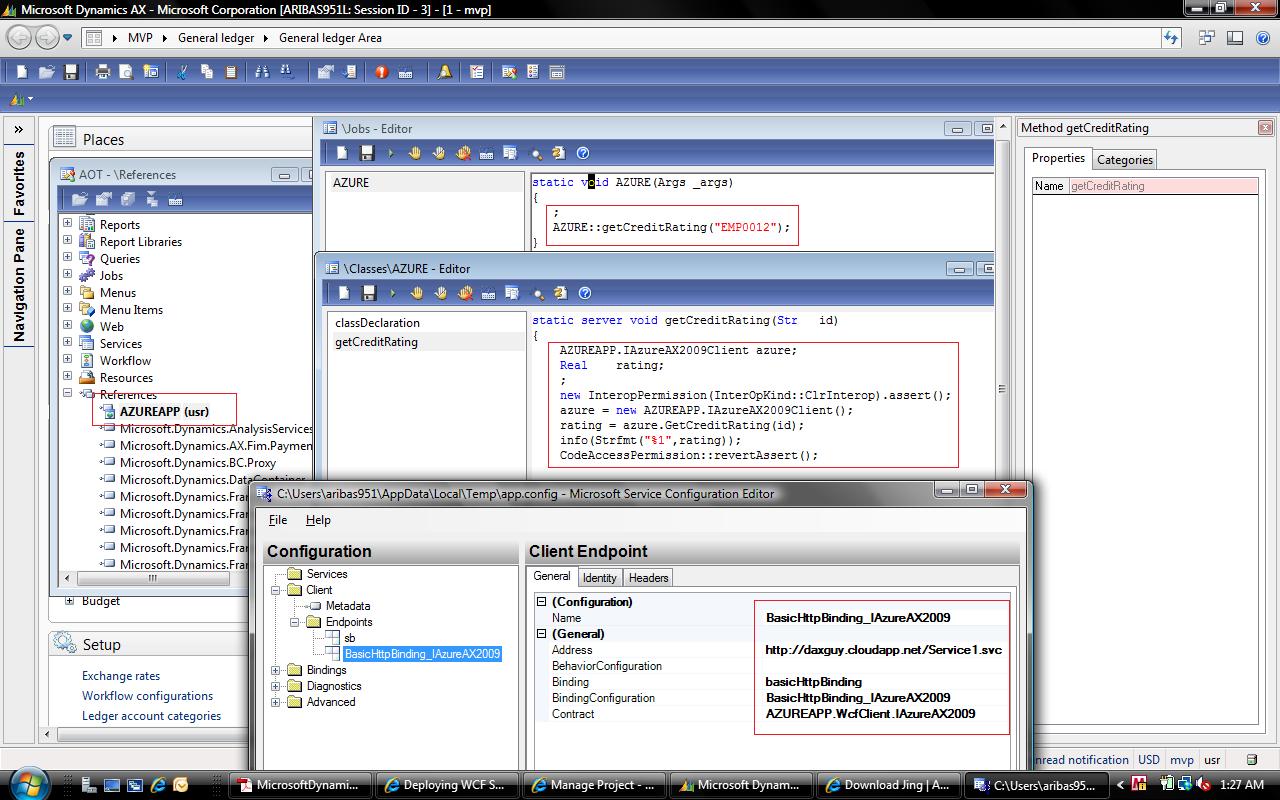
Task: Click open folder icon in AOT toolbar
Action: pyautogui.click(x=79, y=199)
